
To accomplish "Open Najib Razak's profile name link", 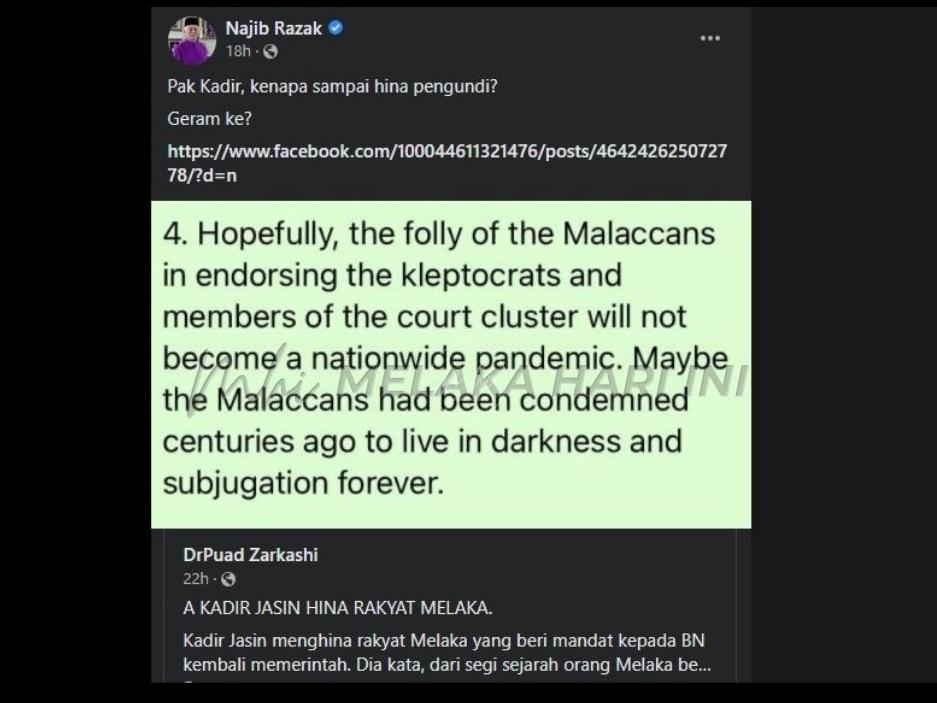I will tap(273, 29).
